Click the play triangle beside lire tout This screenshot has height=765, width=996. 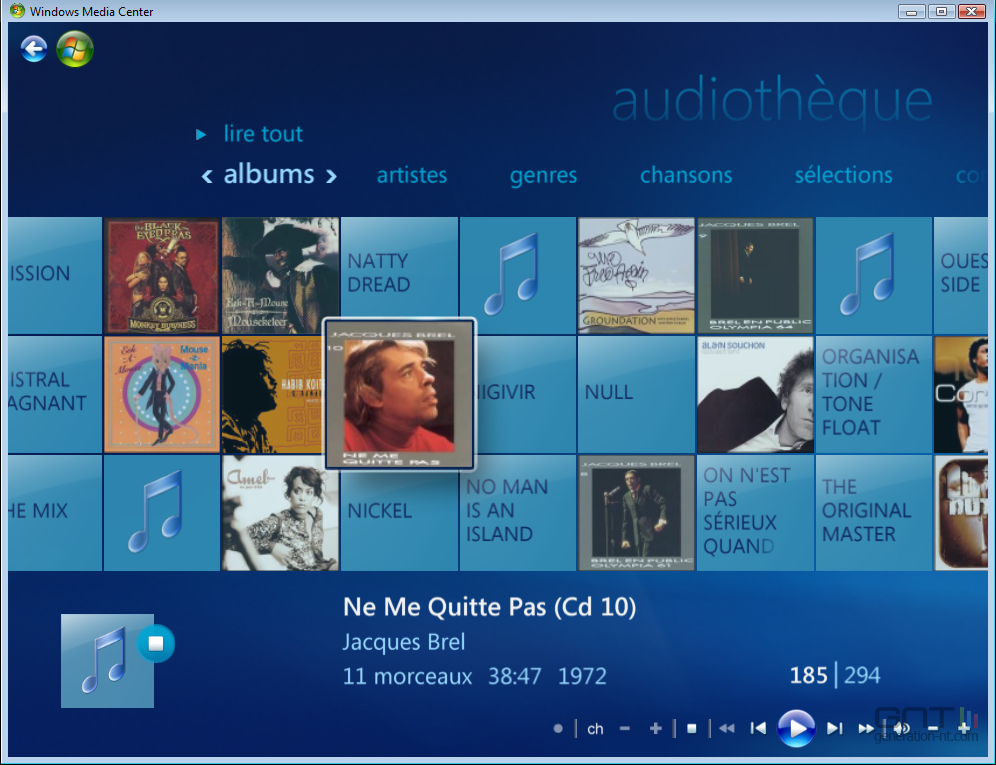point(201,135)
